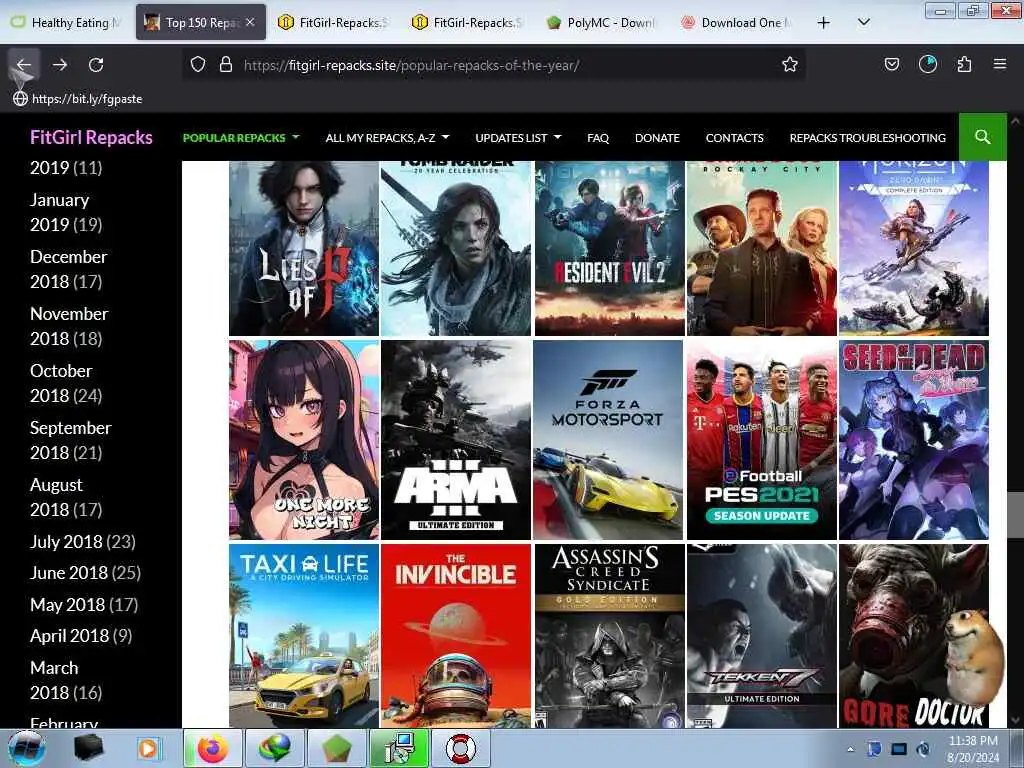The image size is (1024, 768).
Task: Open the Contacts page
Action: [734, 138]
